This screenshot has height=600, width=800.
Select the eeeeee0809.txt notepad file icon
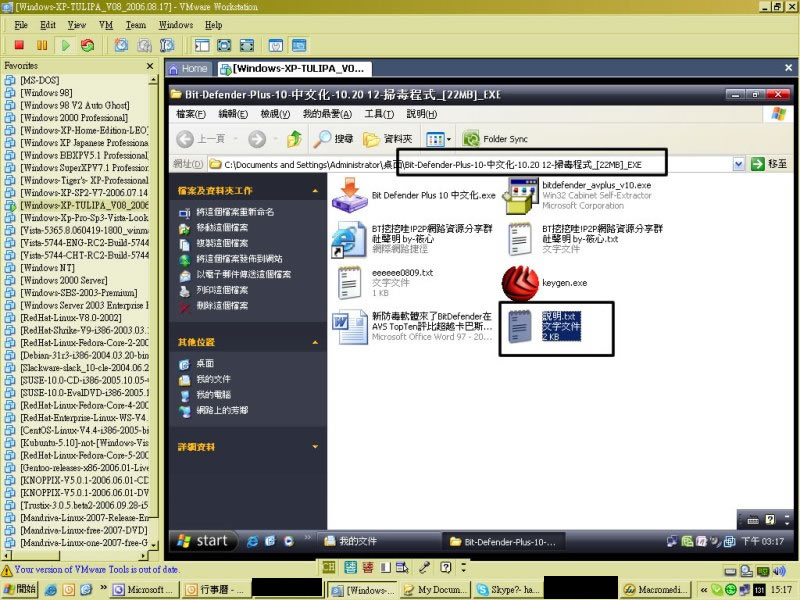point(350,283)
